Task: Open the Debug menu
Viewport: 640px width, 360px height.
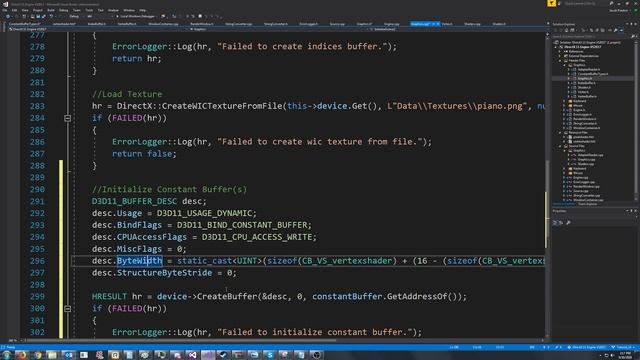Action: pyautogui.click(x=63, y=10)
